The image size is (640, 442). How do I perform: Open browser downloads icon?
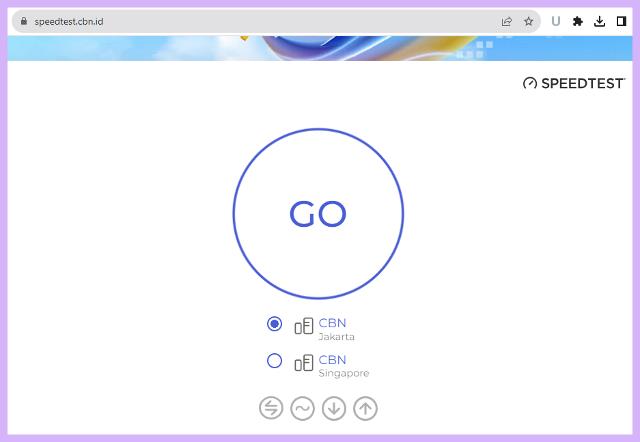click(600, 21)
